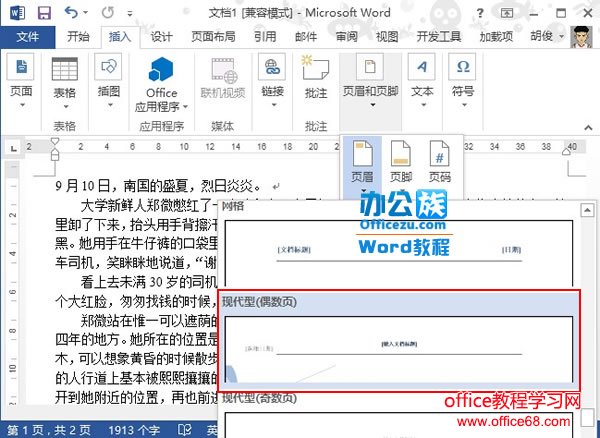This screenshot has height=438, width=600.
Task: Open the 符号 (Symbols) ribbon dropdown
Action: (x=463, y=81)
